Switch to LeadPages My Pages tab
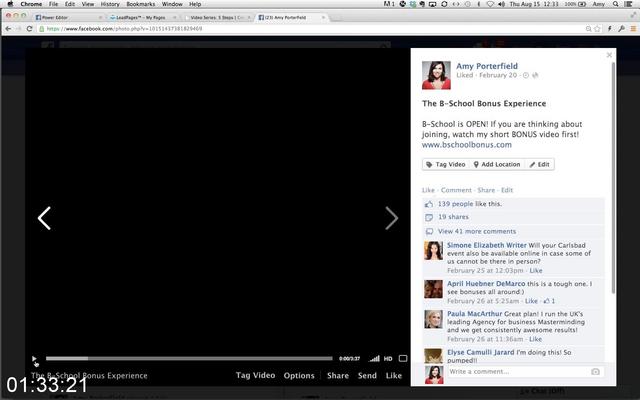This screenshot has height=400, width=640. pos(144,18)
